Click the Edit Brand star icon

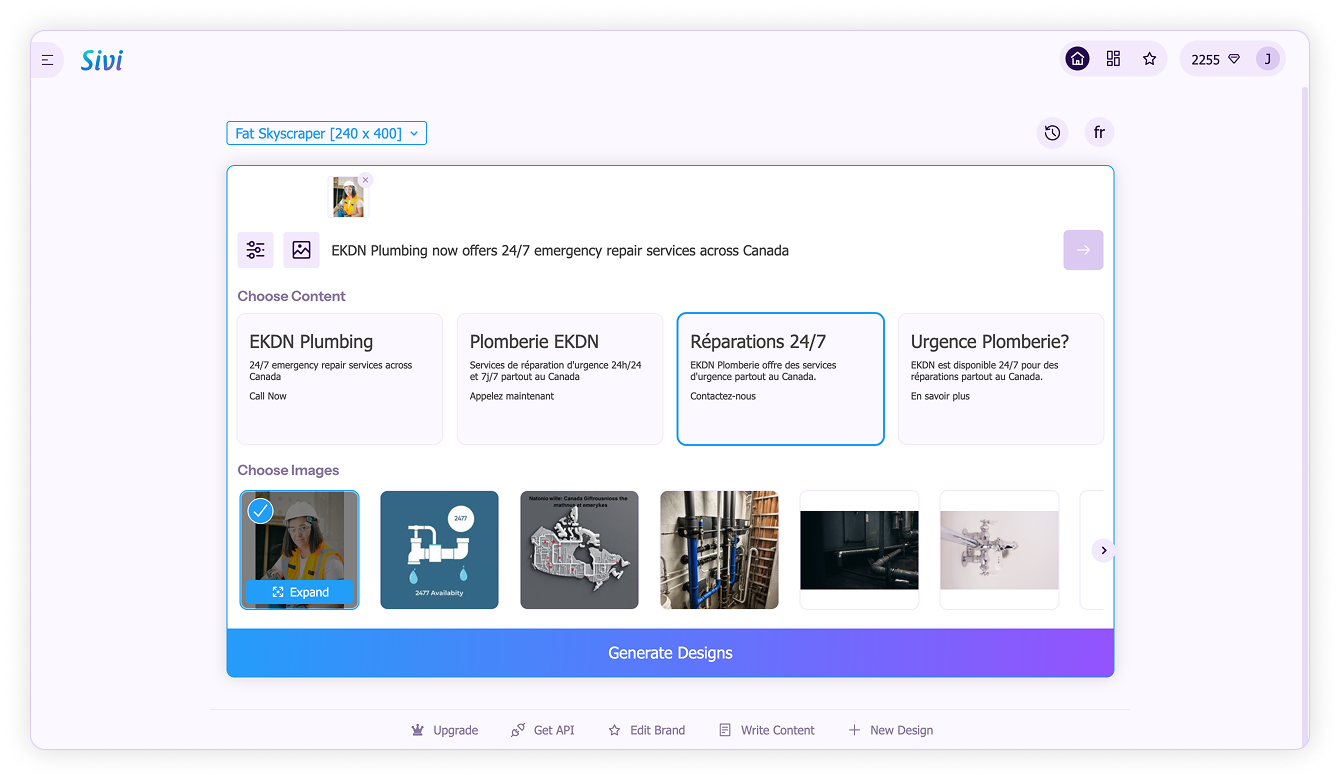click(615, 731)
